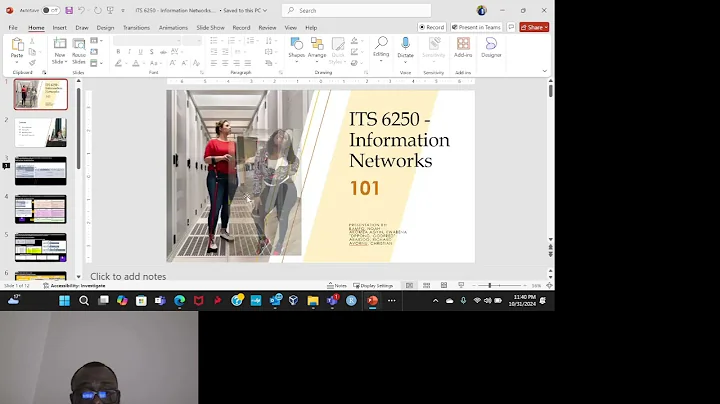Switch to the Animations tab
The image size is (720, 404).
click(x=173, y=28)
